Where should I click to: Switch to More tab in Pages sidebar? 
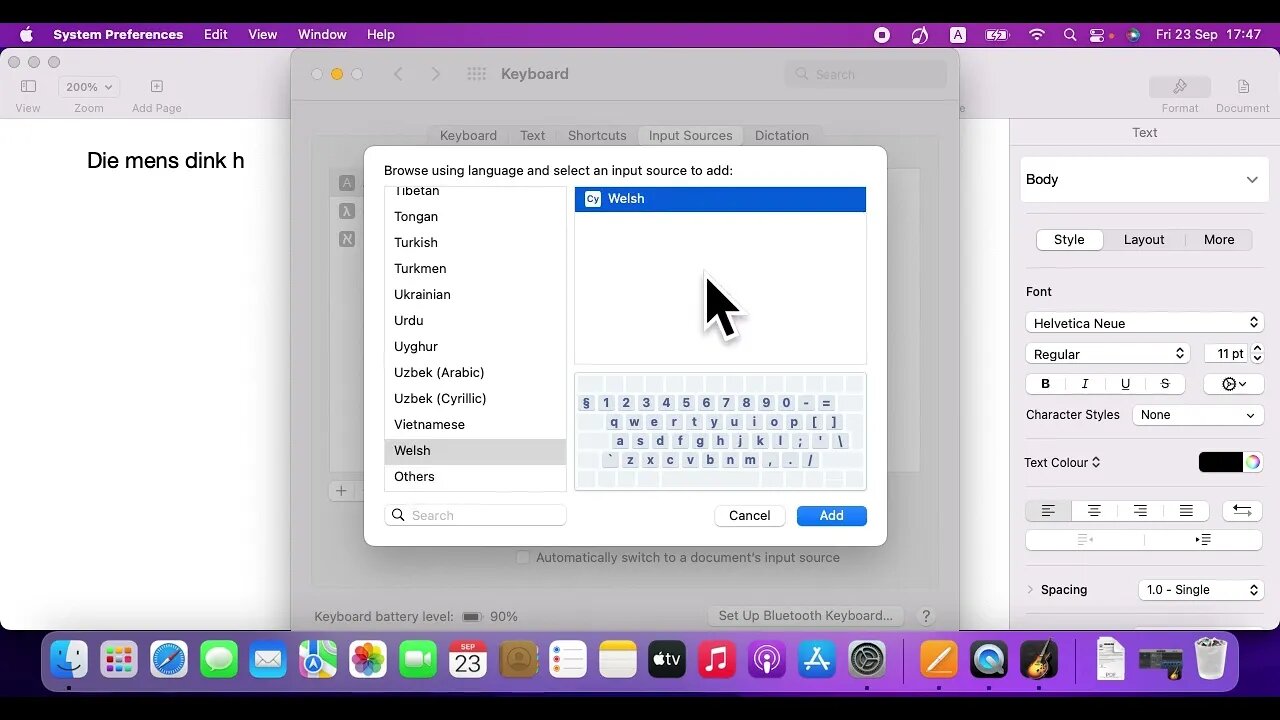click(x=1219, y=240)
